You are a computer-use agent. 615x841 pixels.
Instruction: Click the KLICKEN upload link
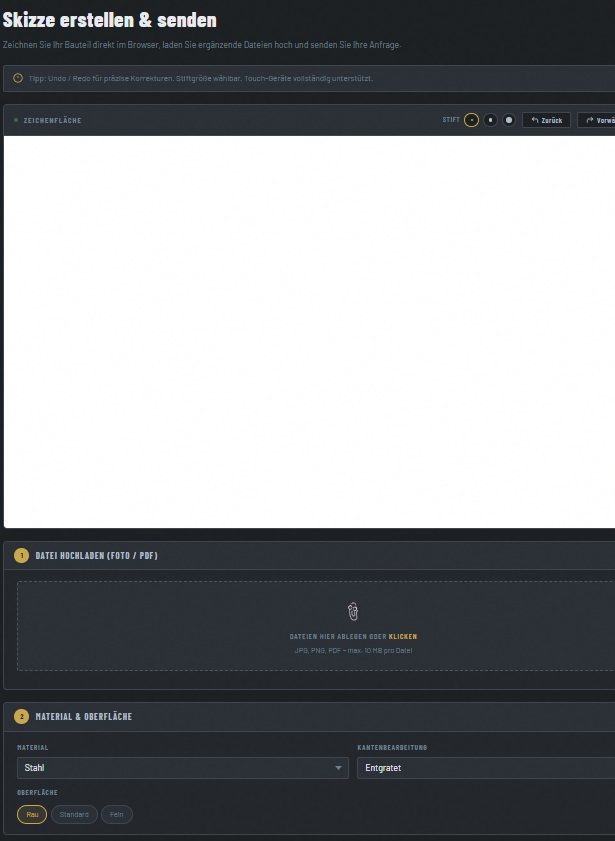coord(403,637)
